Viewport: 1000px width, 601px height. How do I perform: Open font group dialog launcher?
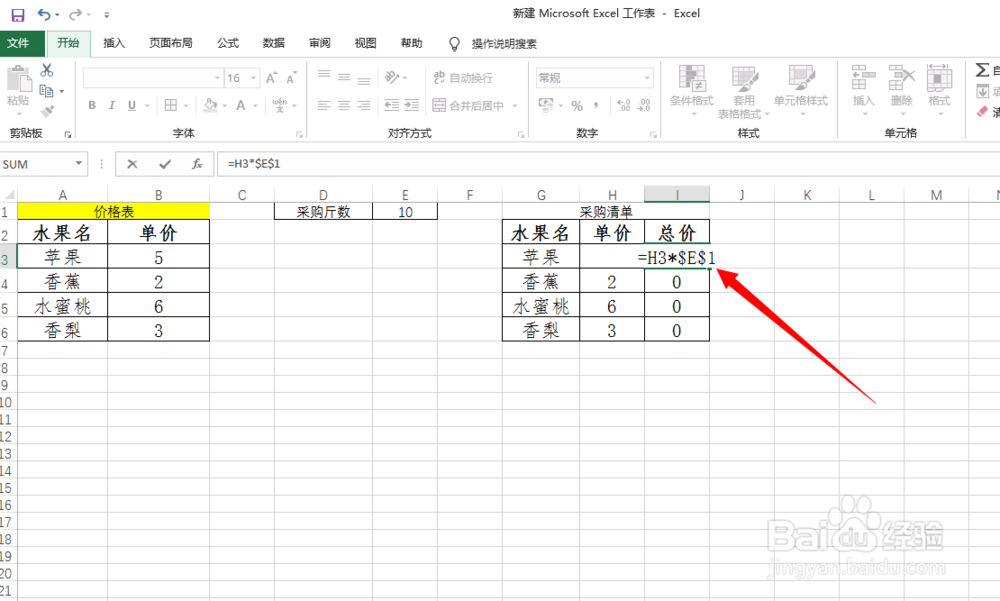(299, 135)
